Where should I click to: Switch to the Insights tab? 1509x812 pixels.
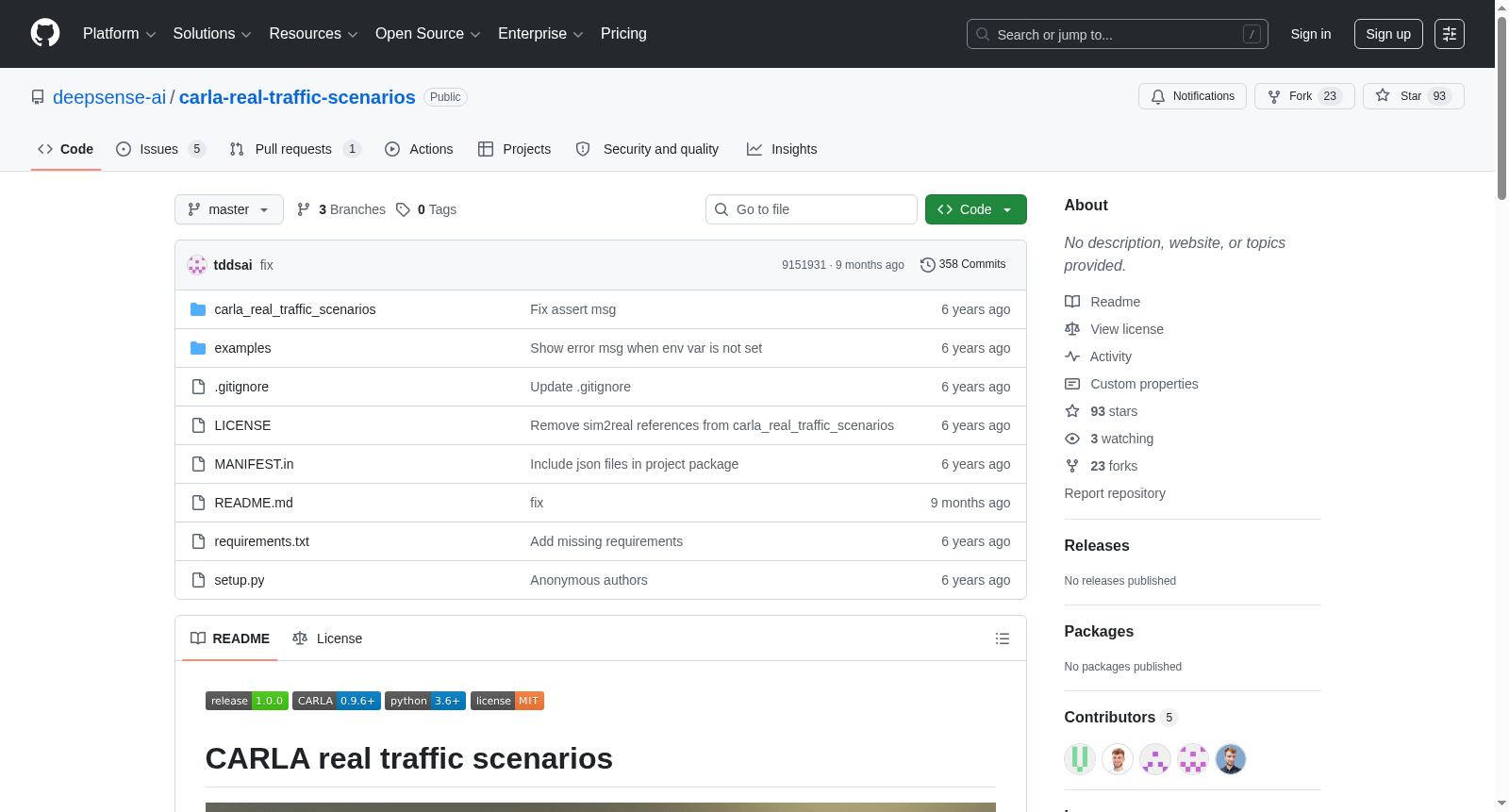coord(782,149)
